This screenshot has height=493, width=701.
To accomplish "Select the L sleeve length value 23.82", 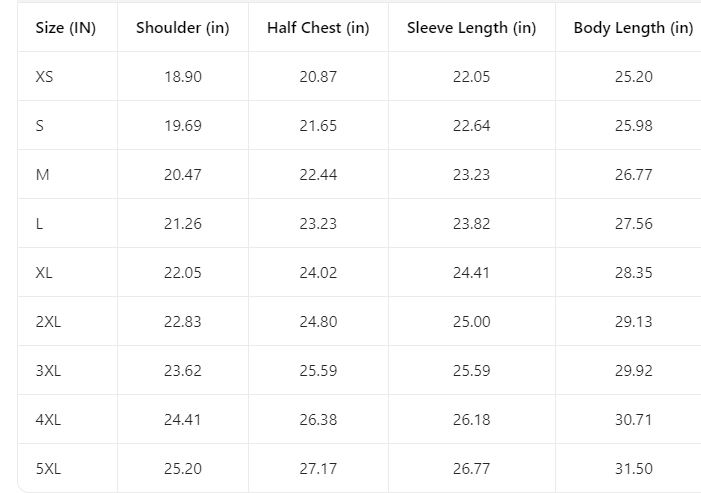I will click(x=471, y=224).
